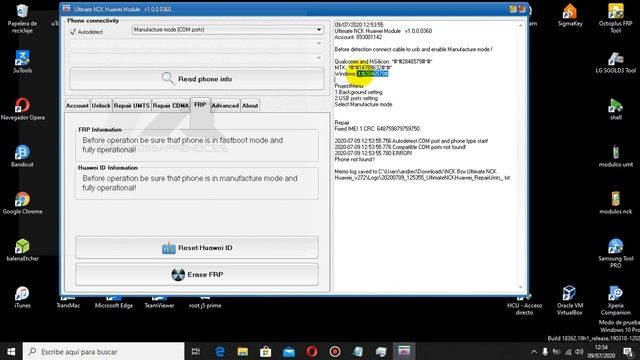This screenshot has width=640, height=360.
Task: Open File Explorer from the taskbar
Action: coord(243,351)
